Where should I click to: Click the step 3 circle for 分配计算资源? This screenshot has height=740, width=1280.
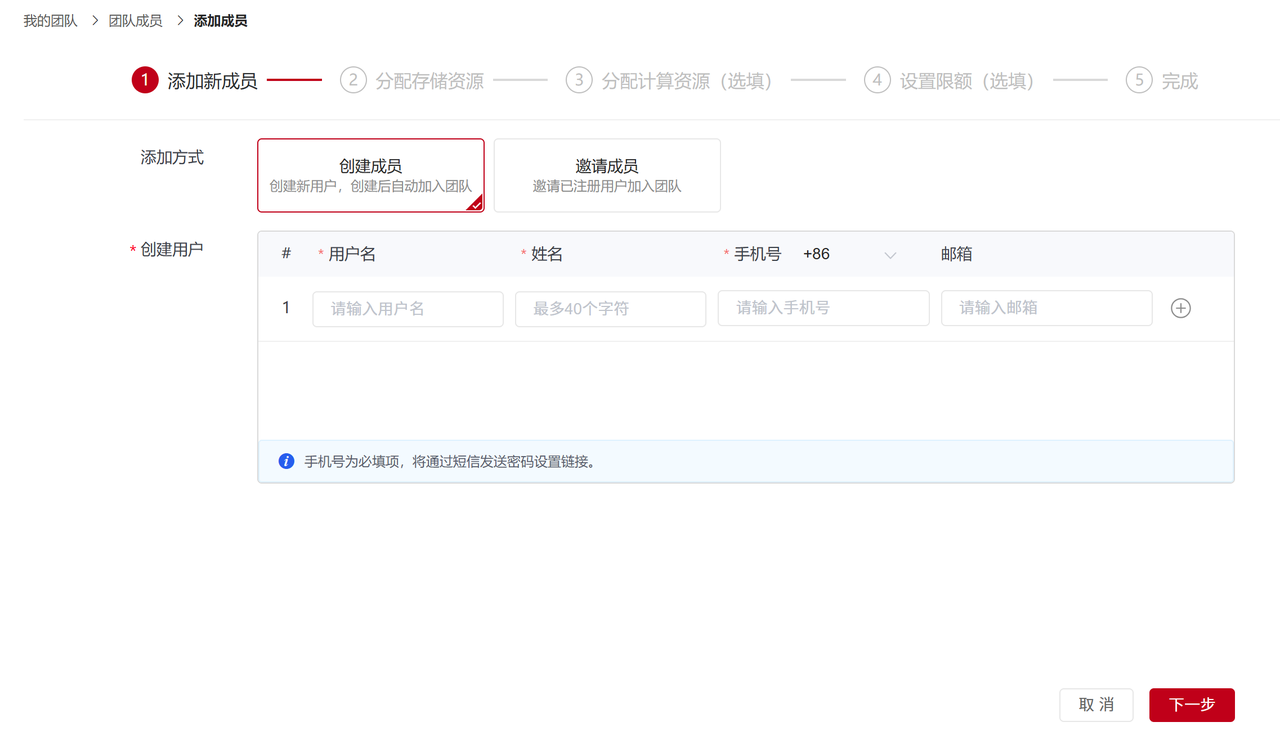click(579, 81)
